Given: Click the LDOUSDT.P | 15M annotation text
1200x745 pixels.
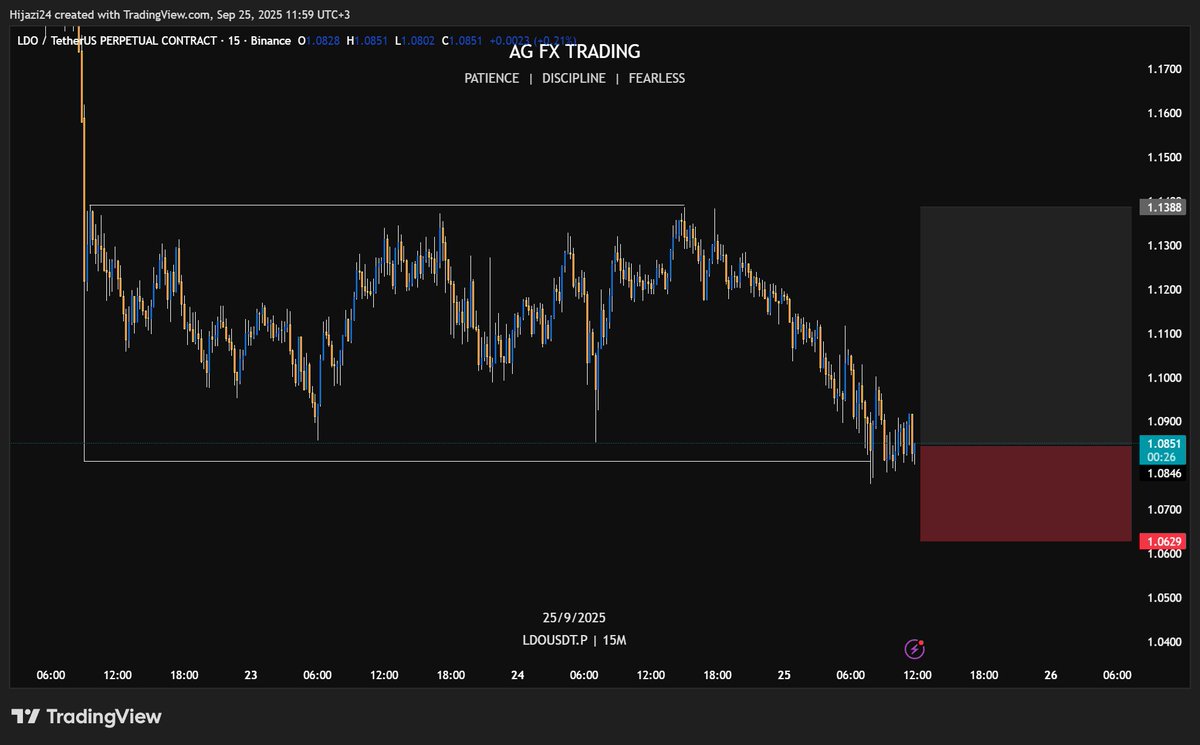Looking at the screenshot, I should (x=574, y=640).
